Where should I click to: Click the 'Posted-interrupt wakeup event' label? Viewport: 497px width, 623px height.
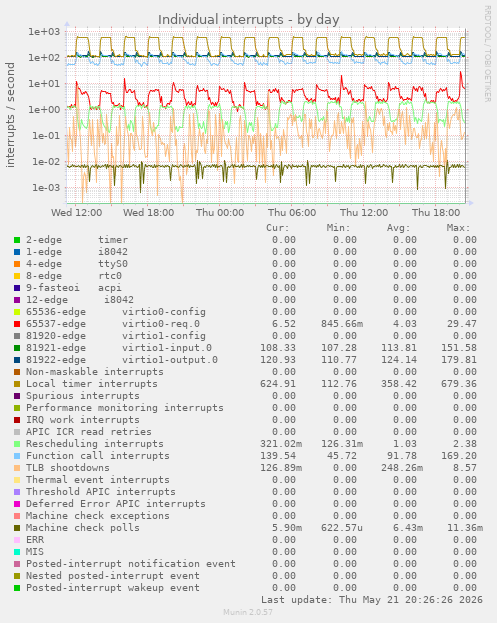pyautogui.click(x=113, y=588)
